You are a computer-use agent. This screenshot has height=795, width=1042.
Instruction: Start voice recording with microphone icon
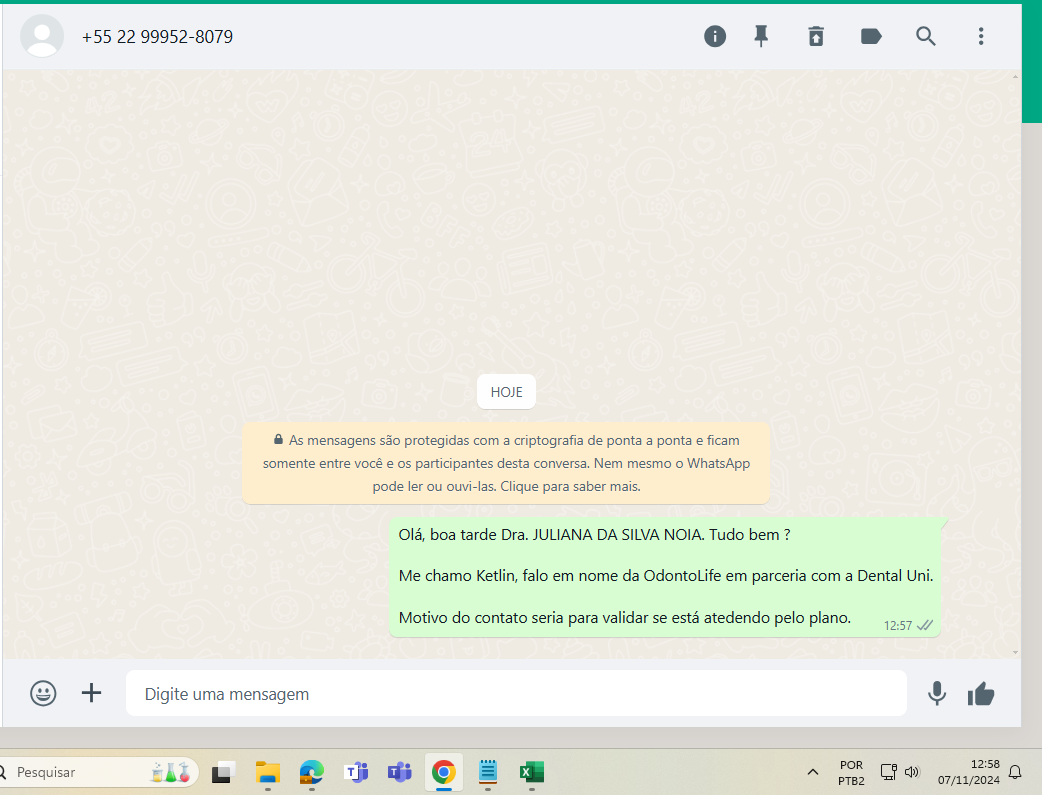937,693
